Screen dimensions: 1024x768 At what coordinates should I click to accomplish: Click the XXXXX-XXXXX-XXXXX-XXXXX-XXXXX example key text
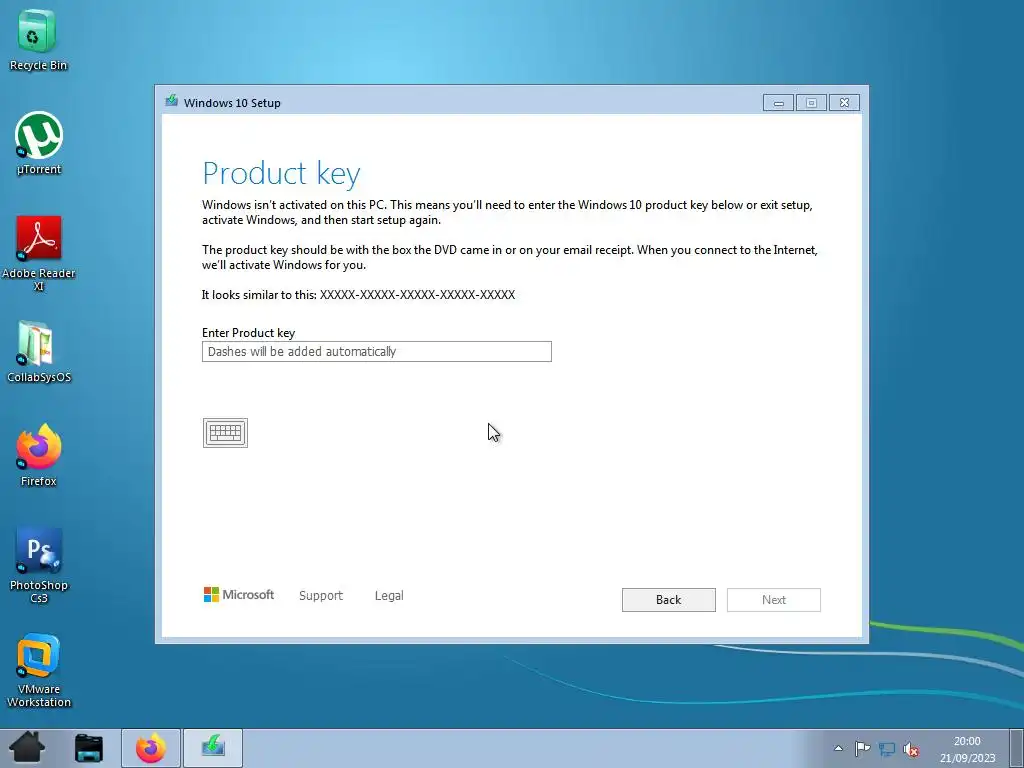click(417, 295)
